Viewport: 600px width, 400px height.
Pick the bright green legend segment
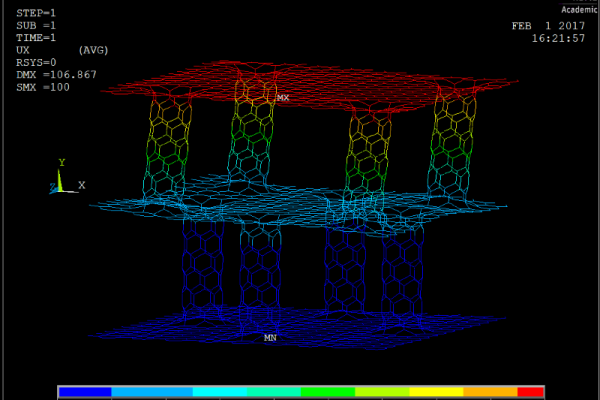[x=327, y=392]
